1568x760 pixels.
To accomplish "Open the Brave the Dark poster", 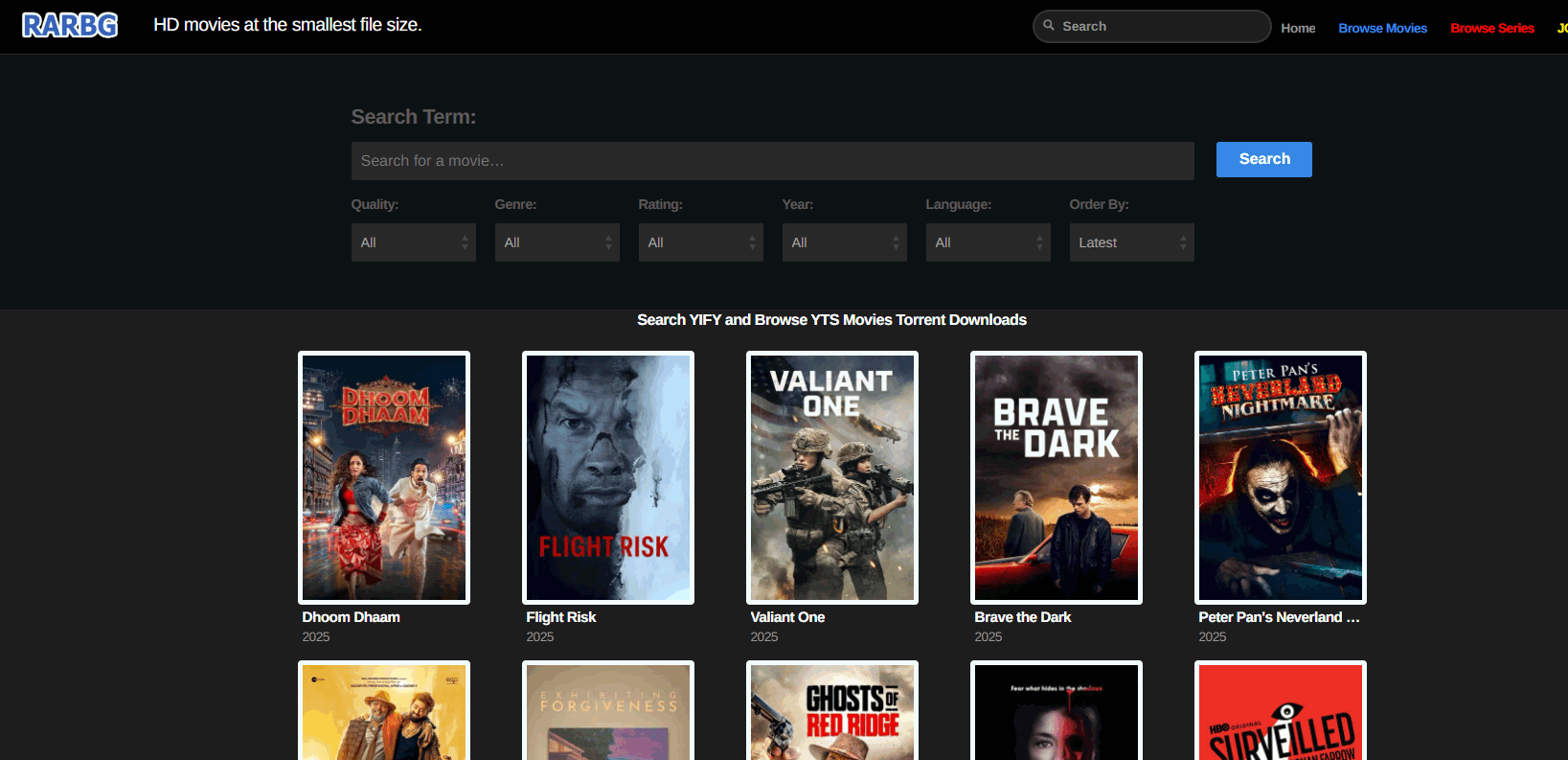I will pyautogui.click(x=1057, y=477).
